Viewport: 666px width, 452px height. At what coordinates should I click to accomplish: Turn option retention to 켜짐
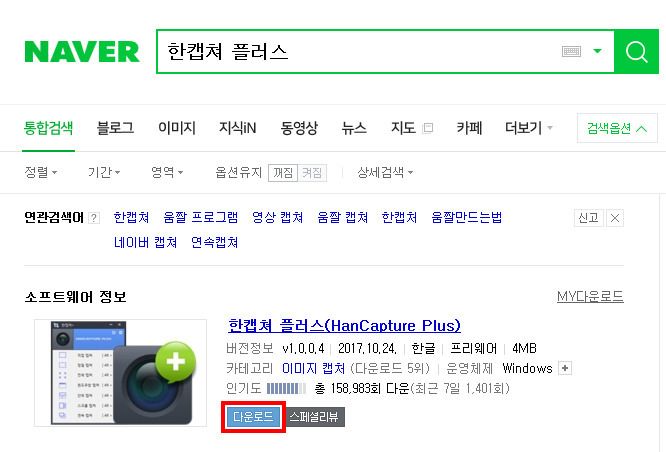[312, 172]
